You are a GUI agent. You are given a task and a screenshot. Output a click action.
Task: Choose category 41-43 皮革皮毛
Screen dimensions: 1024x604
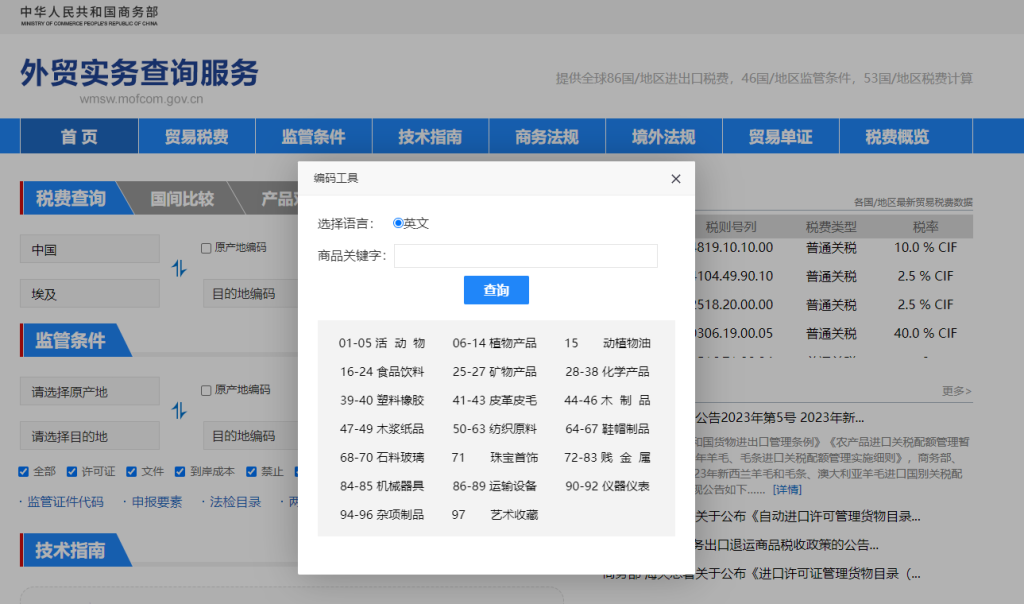(x=494, y=400)
